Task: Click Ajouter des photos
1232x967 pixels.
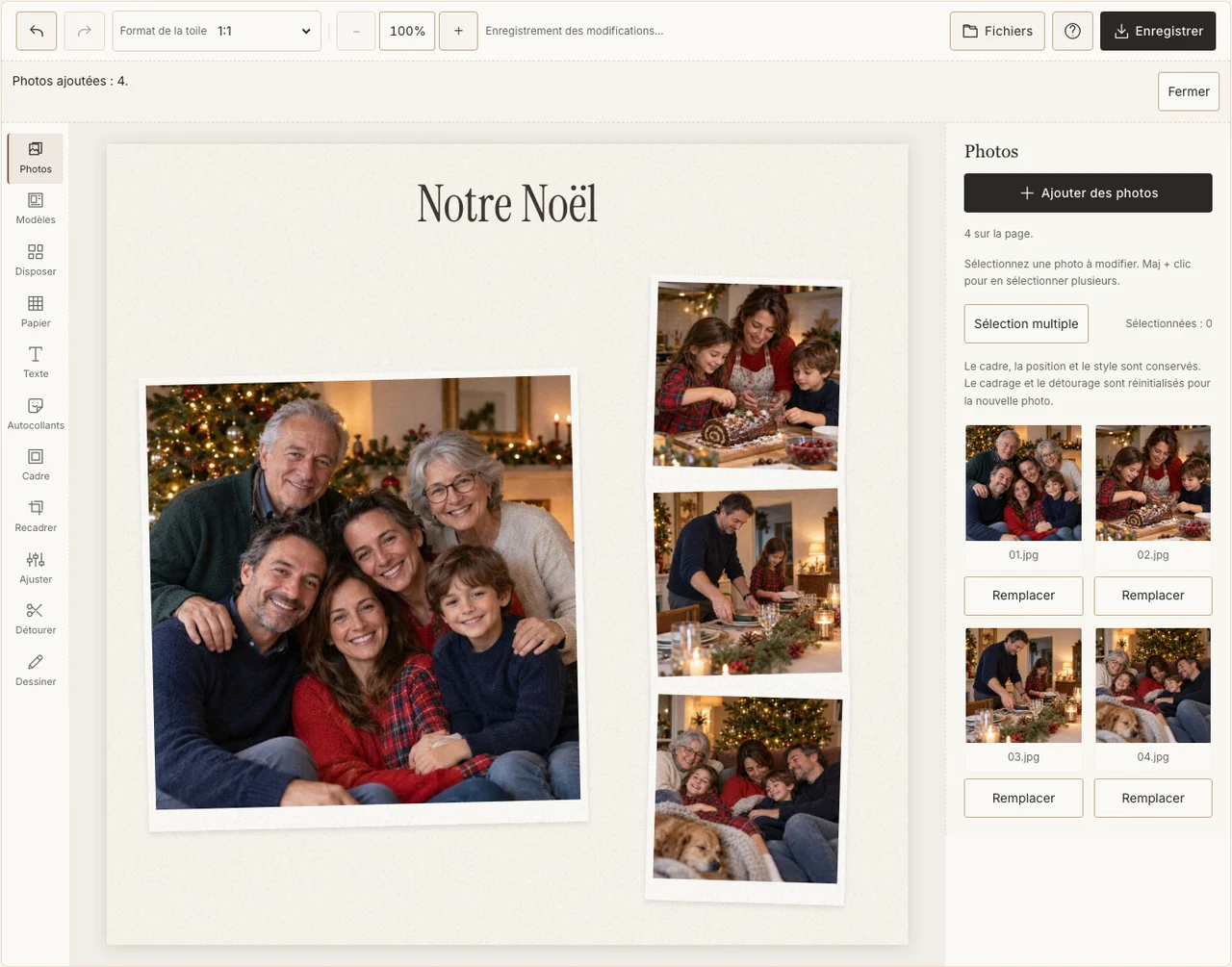Action: [x=1088, y=192]
